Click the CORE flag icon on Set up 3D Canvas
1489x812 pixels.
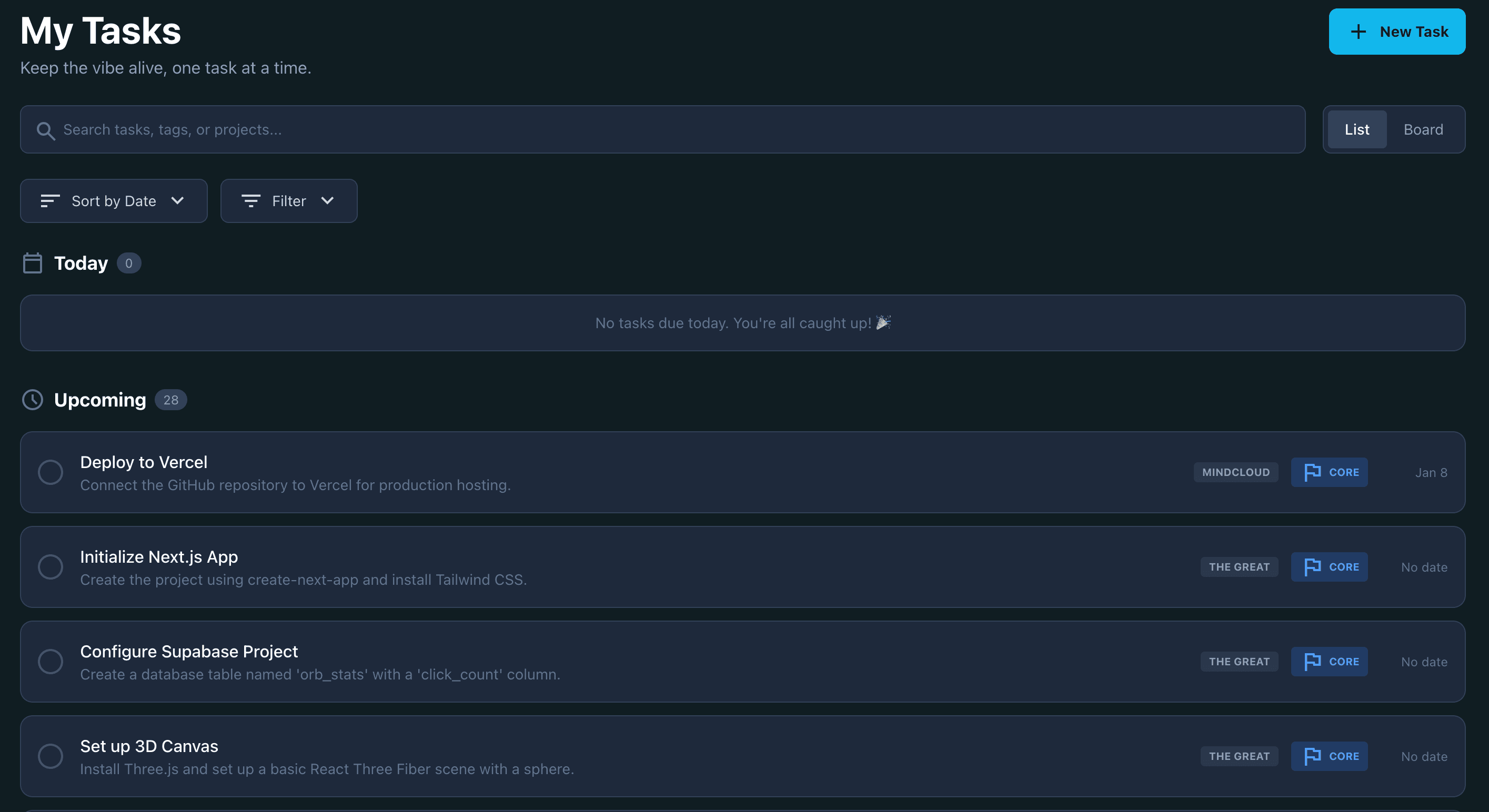[x=1313, y=756]
